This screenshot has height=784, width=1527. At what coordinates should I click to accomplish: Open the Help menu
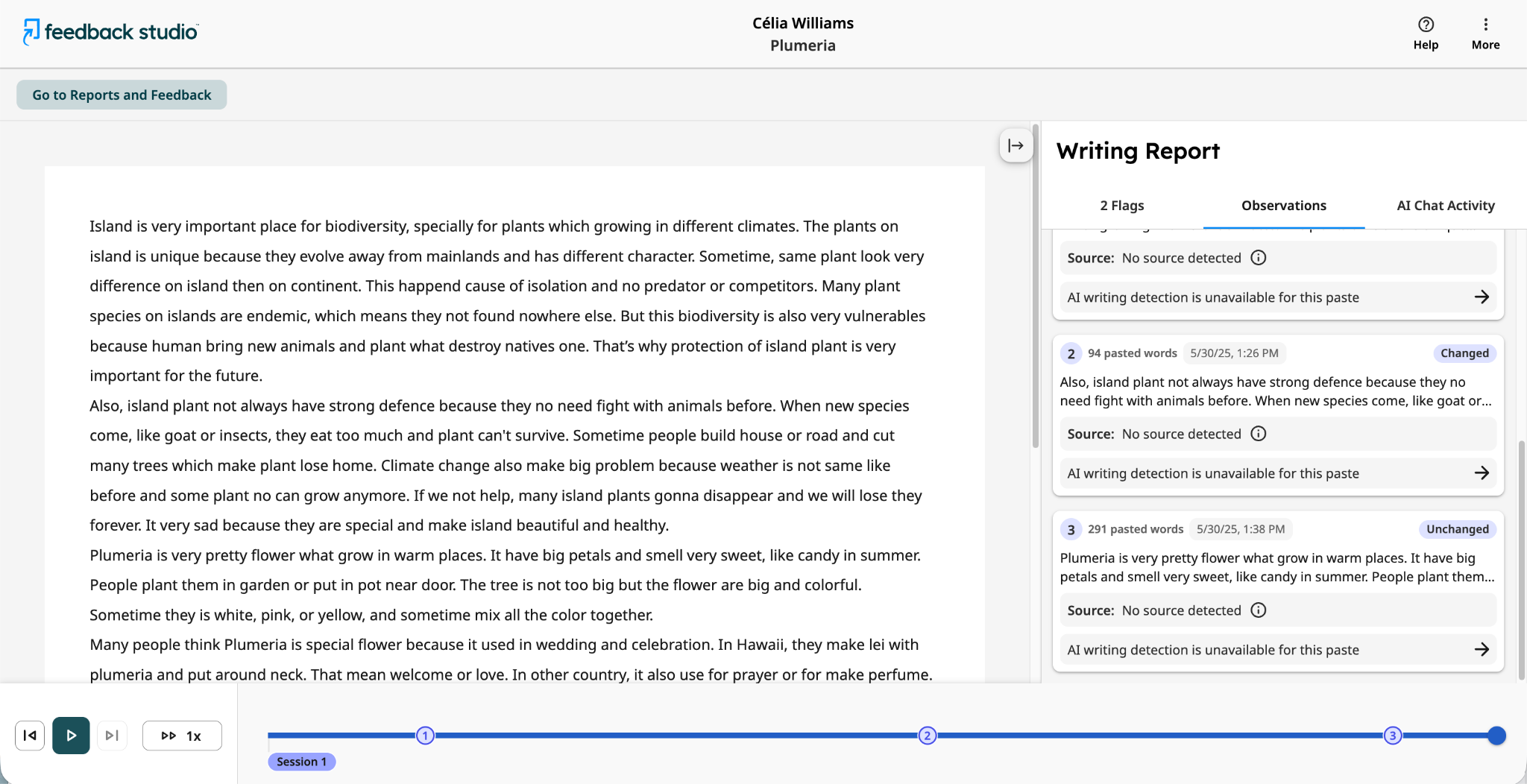[x=1426, y=34]
